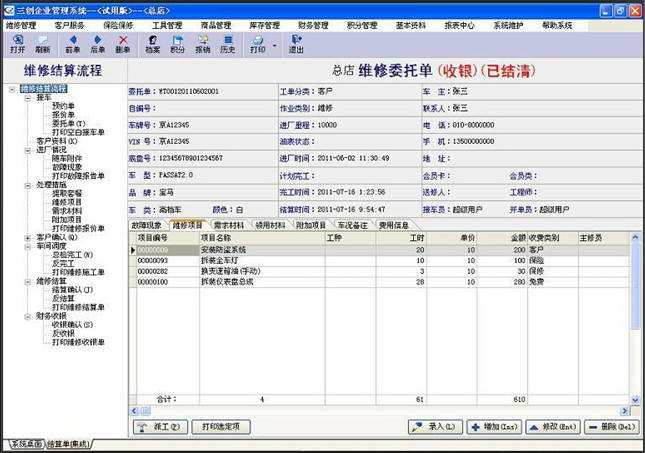The image size is (645, 453).
Task: Go to previous order with 前单 icon
Action: point(73,44)
